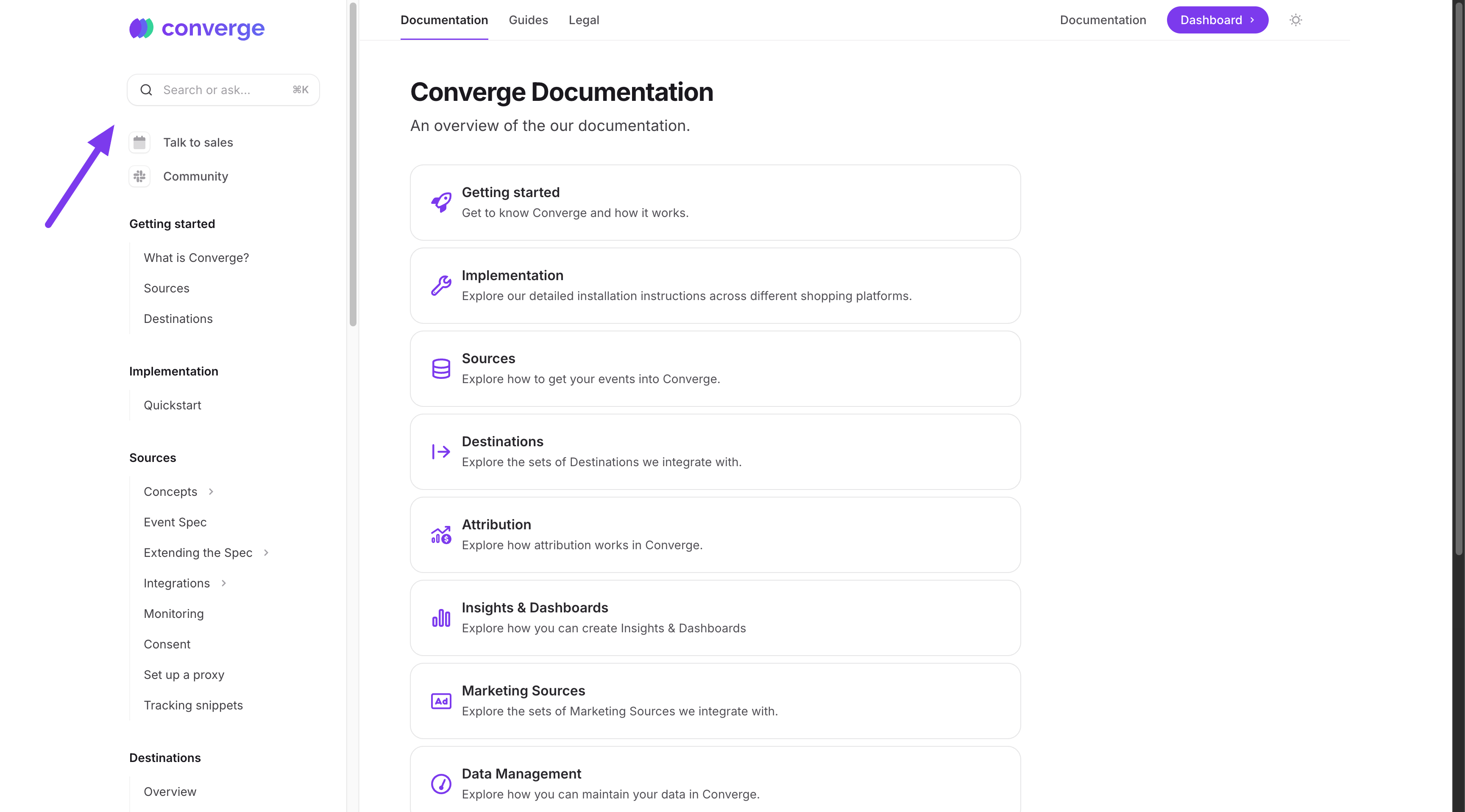Click 'An overview of the our documentation.' text

550,126
